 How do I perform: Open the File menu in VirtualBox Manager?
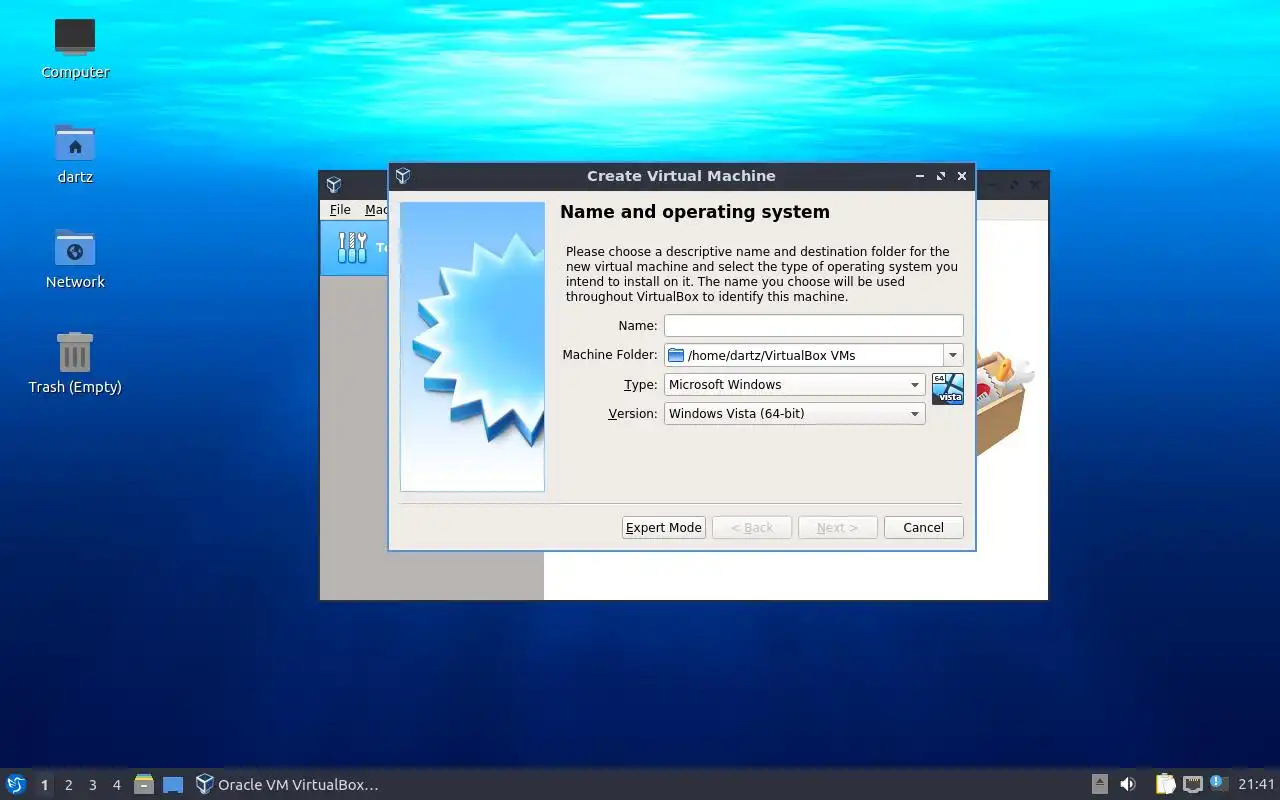(340, 209)
